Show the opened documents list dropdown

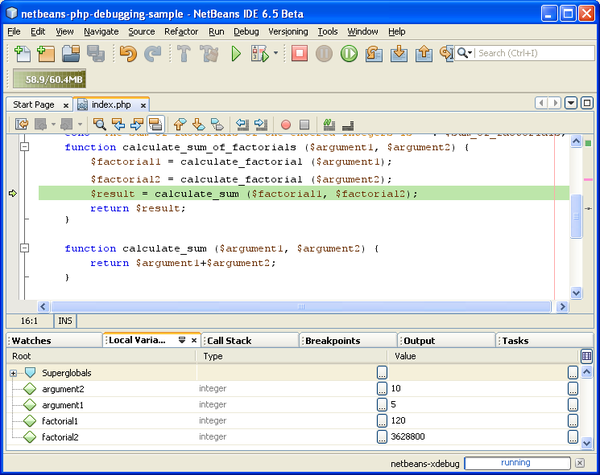571,103
